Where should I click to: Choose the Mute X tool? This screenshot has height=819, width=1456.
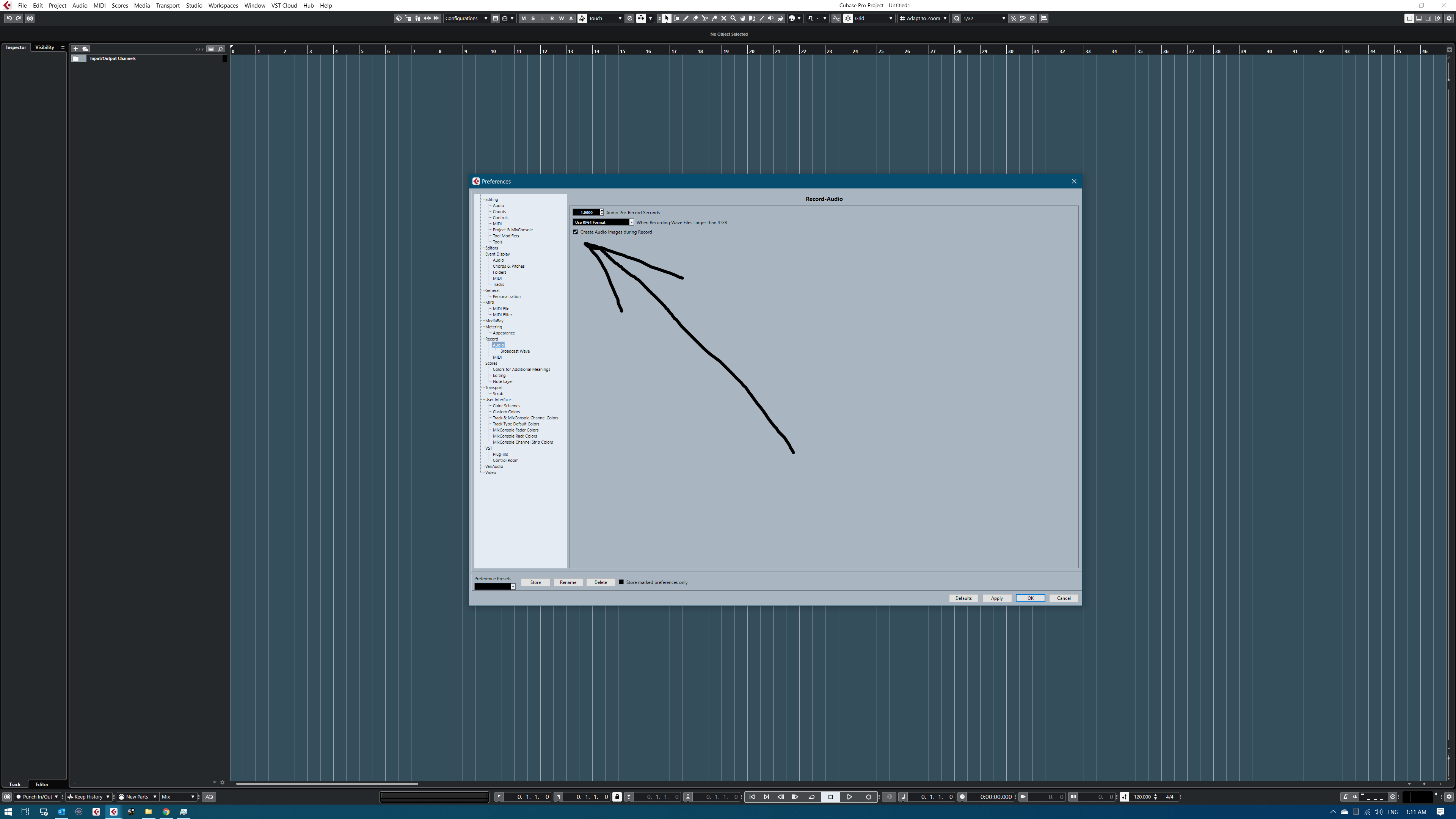pyautogui.click(x=723, y=19)
